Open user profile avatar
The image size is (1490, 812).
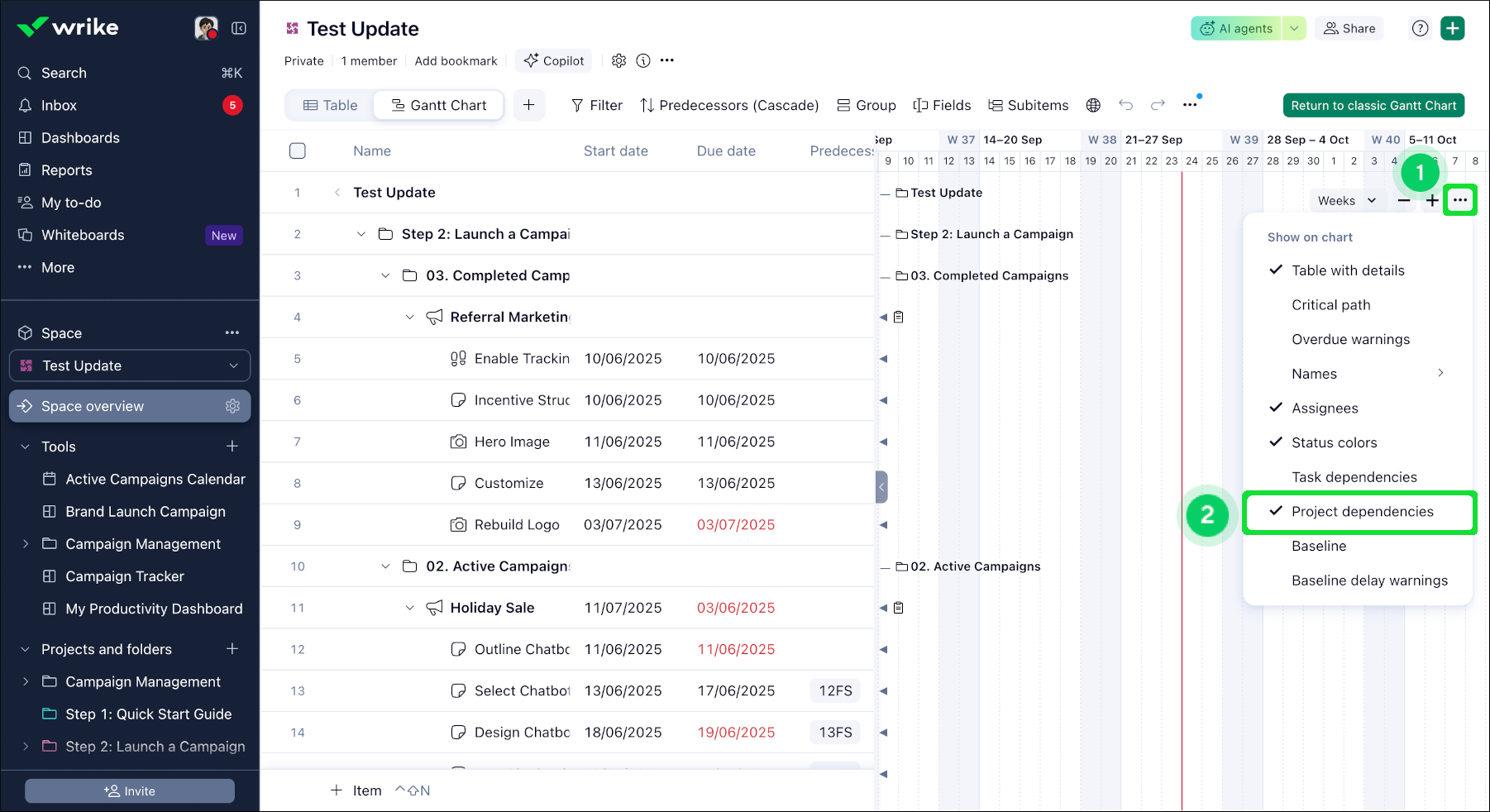coord(206,28)
